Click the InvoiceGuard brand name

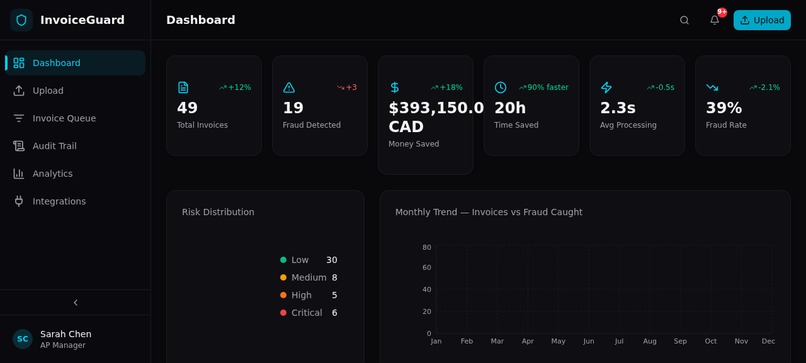point(82,20)
